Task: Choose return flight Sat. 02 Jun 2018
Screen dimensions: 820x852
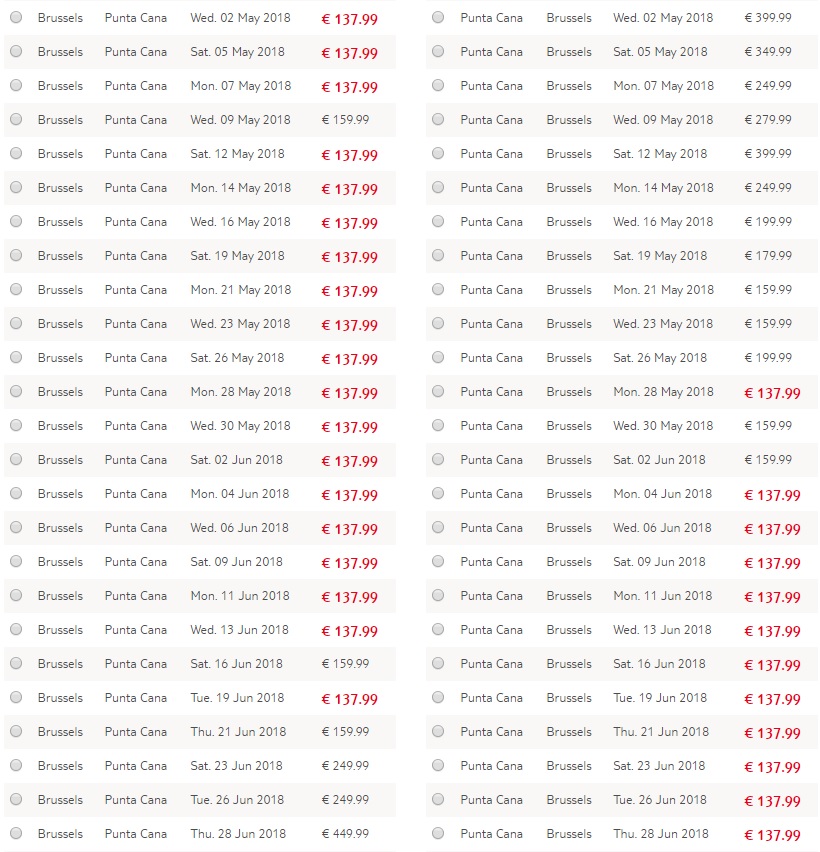Action: coord(438,459)
